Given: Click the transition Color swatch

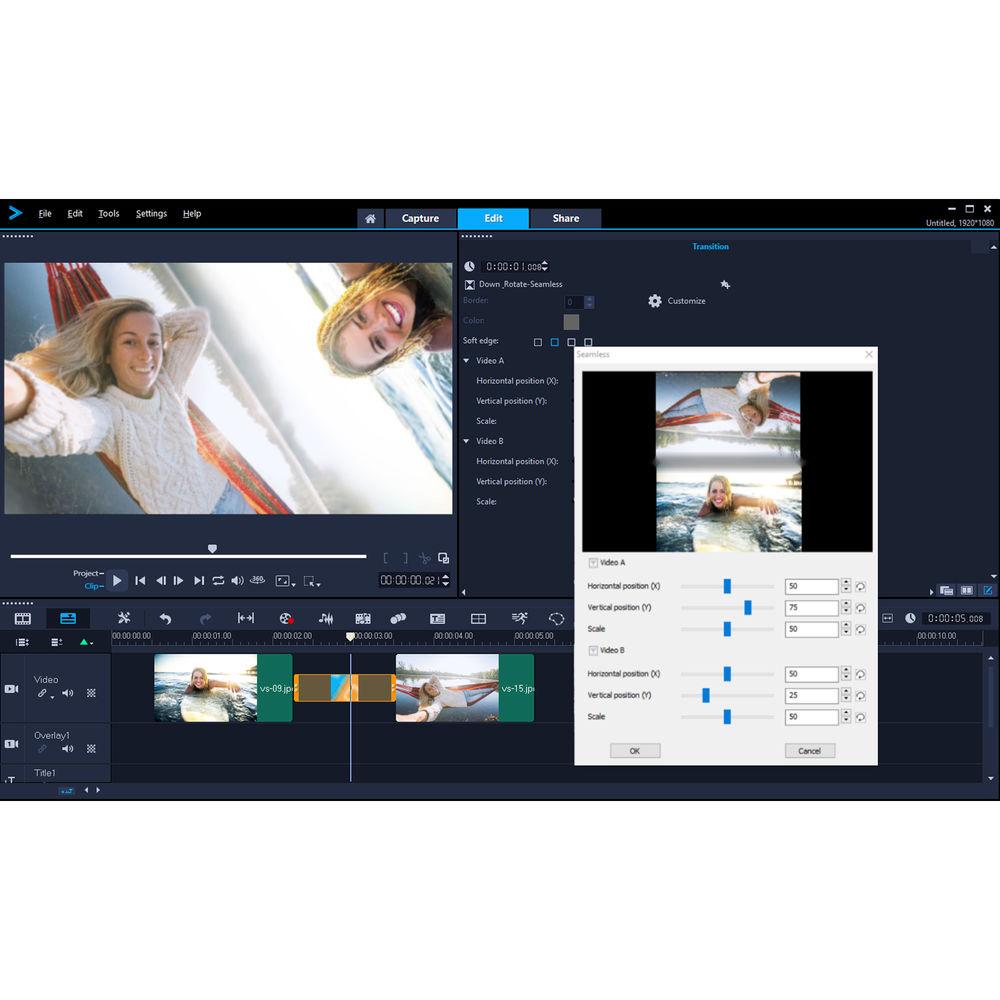Looking at the screenshot, I should tap(571, 322).
